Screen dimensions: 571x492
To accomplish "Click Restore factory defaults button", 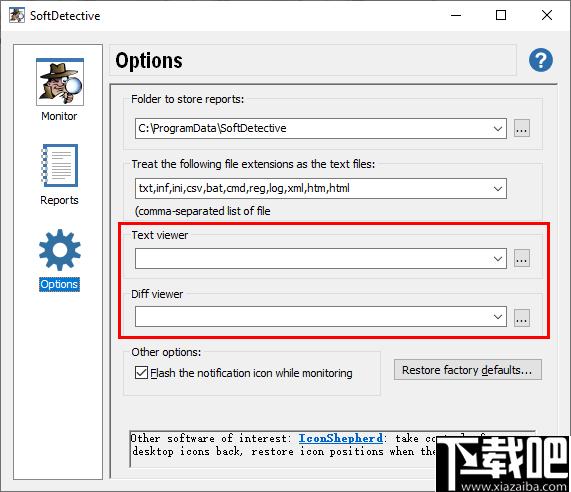I will point(468,370).
